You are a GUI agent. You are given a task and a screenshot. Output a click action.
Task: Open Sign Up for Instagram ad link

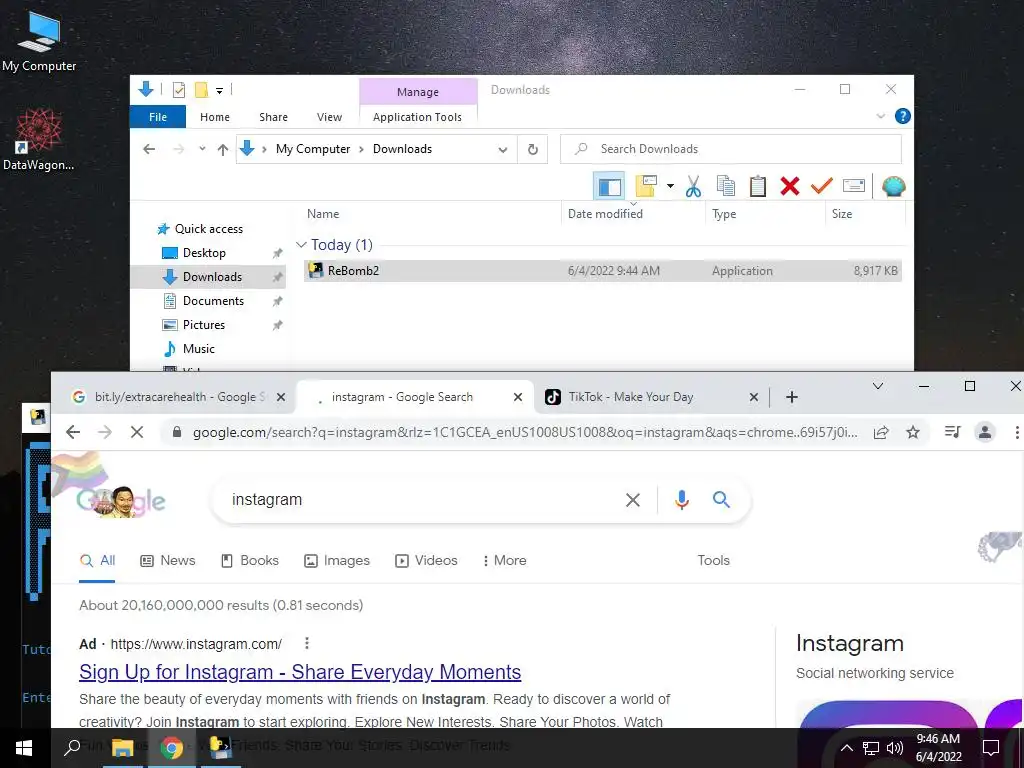(x=300, y=671)
